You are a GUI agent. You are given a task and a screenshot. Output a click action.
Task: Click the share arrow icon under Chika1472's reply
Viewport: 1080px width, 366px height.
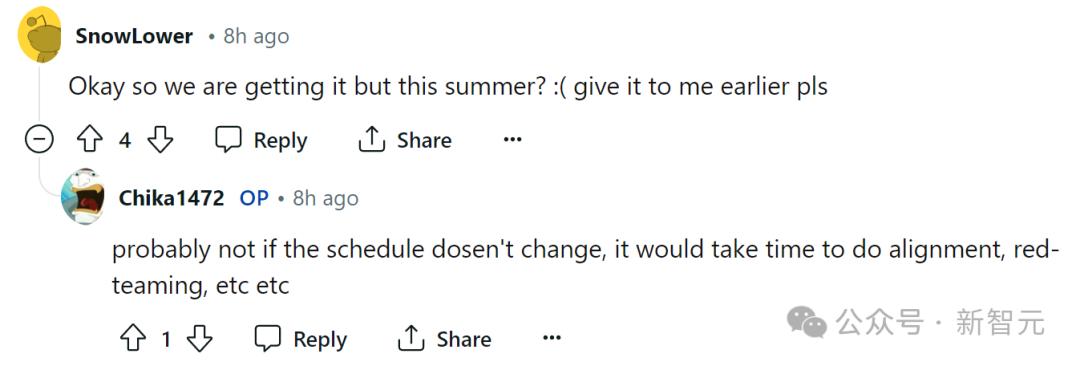(x=411, y=338)
